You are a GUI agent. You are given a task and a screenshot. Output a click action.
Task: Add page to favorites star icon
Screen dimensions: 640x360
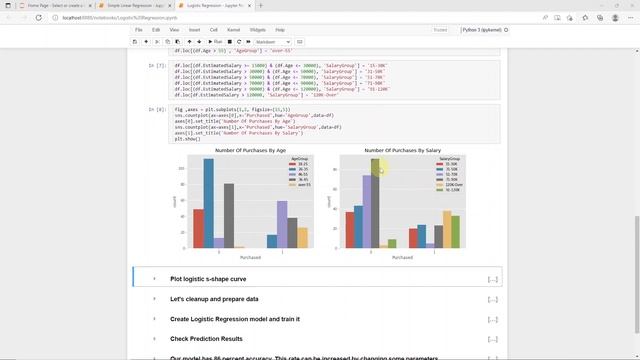(570, 18)
